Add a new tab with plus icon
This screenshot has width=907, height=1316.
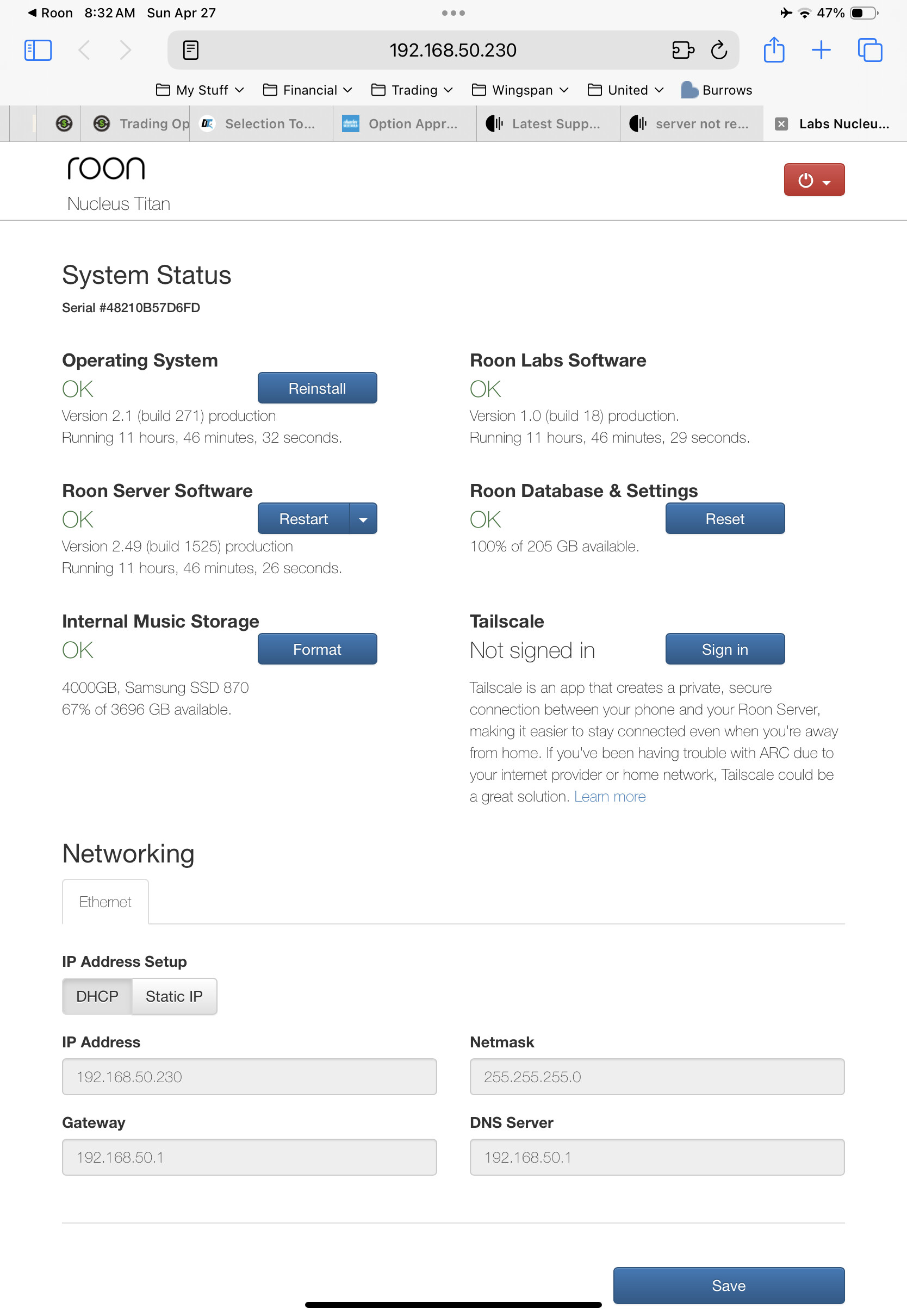pyautogui.click(x=821, y=50)
